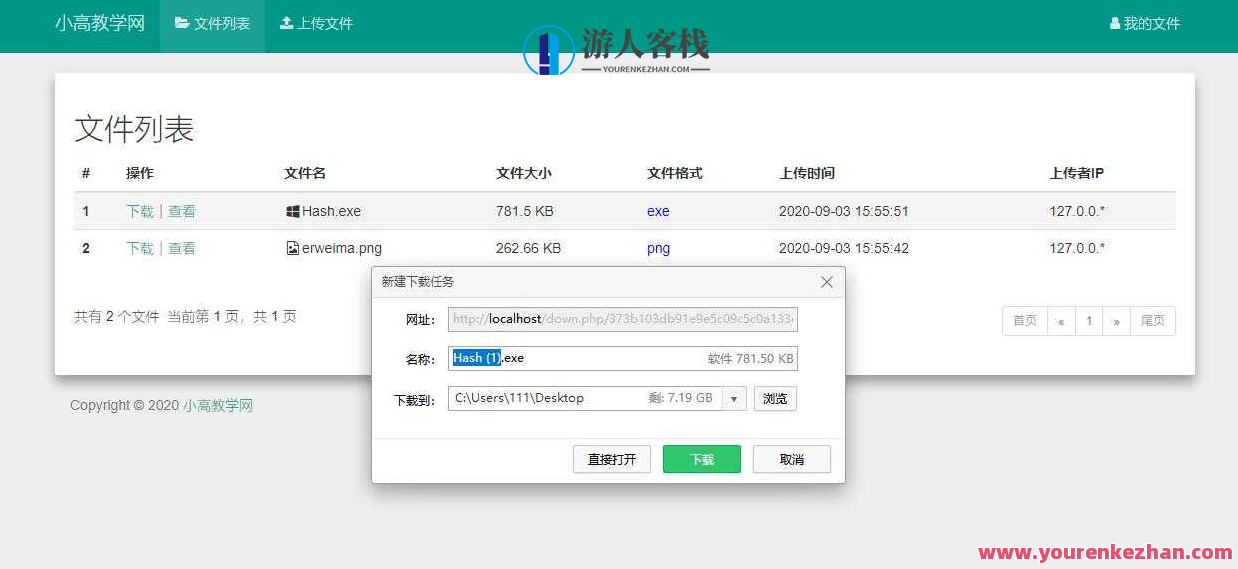The height and width of the screenshot is (569, 1238).
Task: Open the 上传文件 nav tab
Action: 316,24
